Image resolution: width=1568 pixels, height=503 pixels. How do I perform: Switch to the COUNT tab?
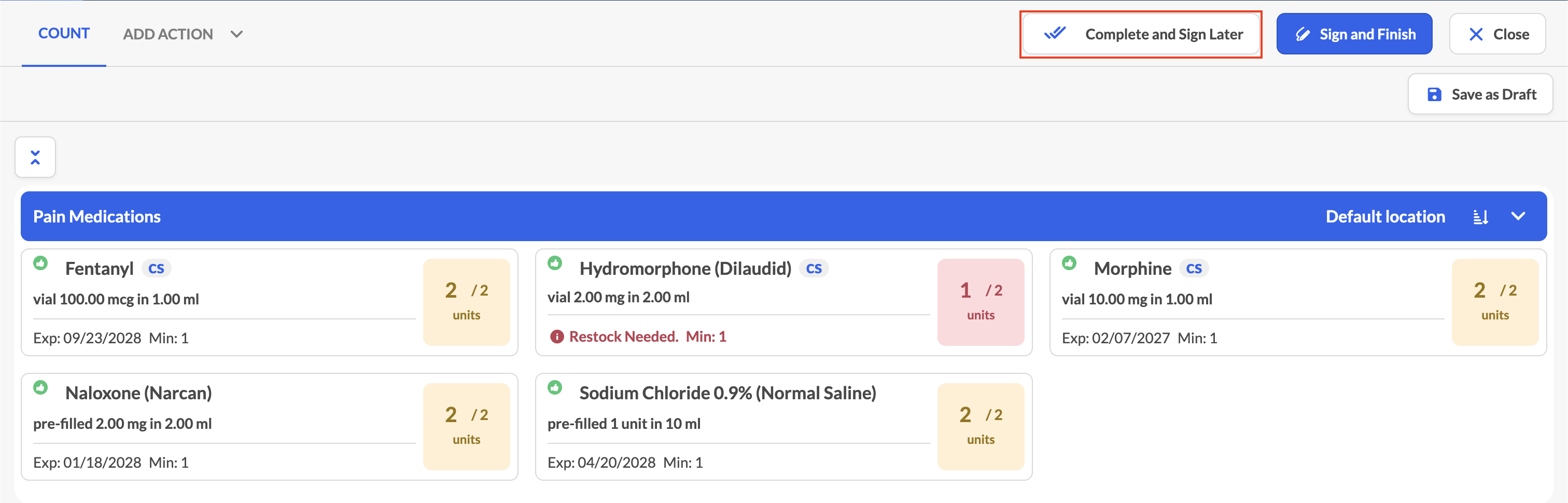point(64,34)
